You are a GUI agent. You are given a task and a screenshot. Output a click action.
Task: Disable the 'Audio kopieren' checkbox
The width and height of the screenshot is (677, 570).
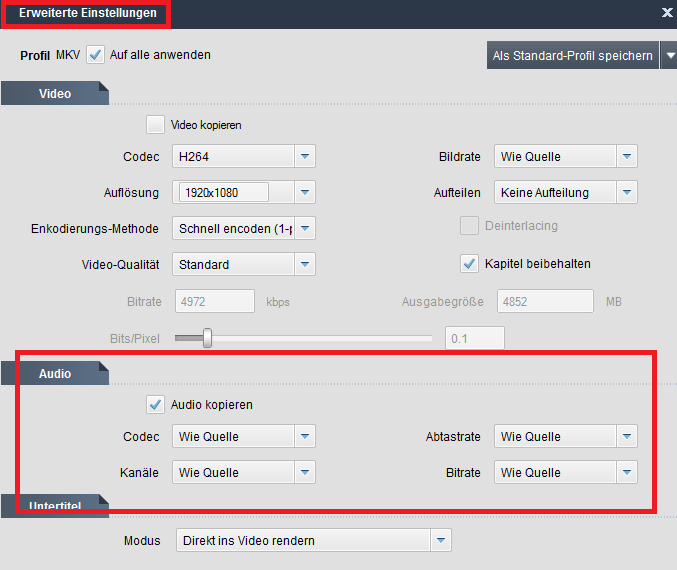(155, 405)
